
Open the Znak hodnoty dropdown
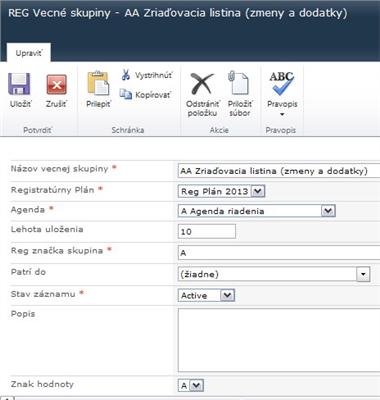[191, 386]
